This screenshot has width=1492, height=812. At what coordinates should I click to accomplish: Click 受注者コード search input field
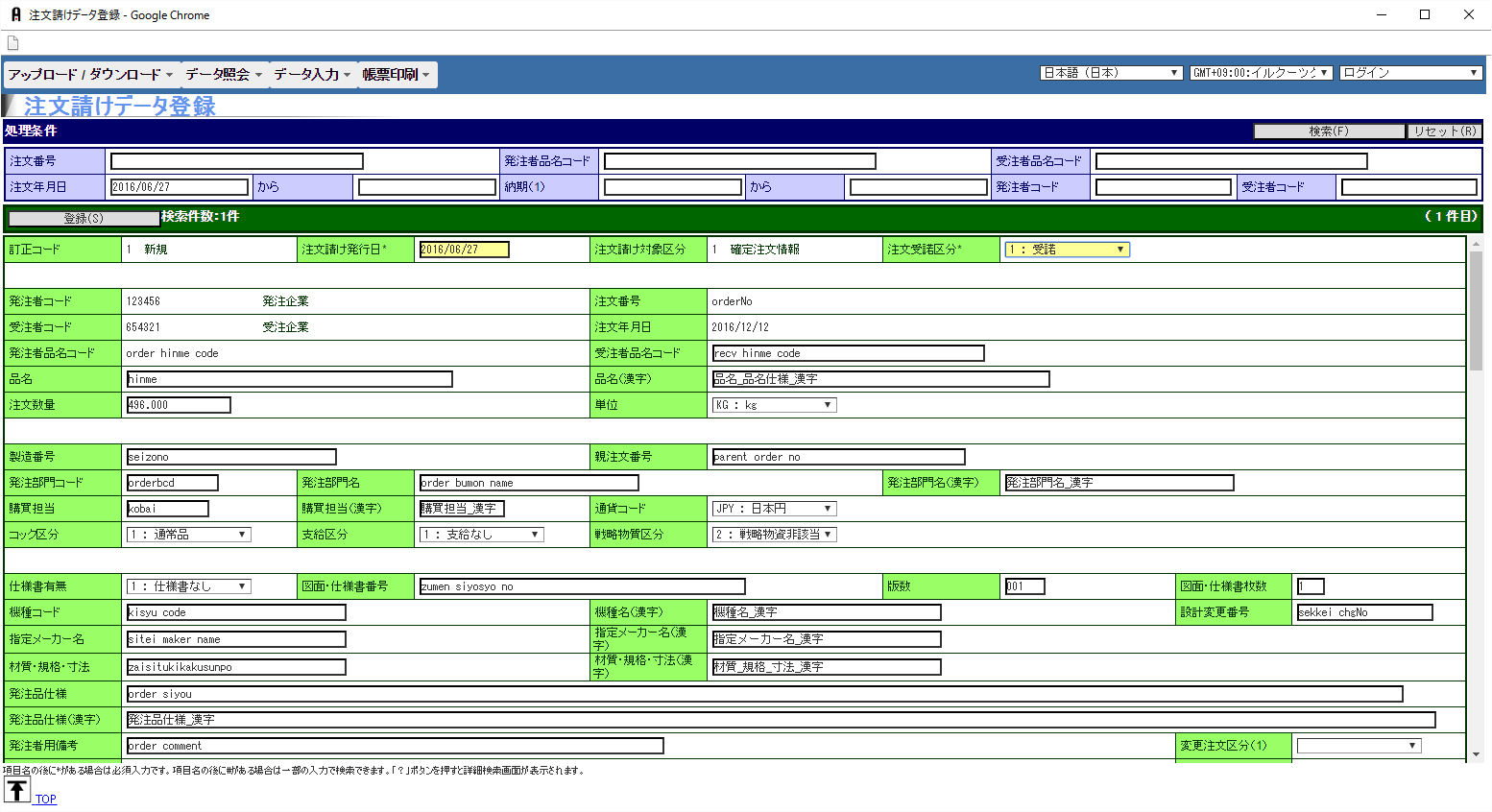(1409, 187)
